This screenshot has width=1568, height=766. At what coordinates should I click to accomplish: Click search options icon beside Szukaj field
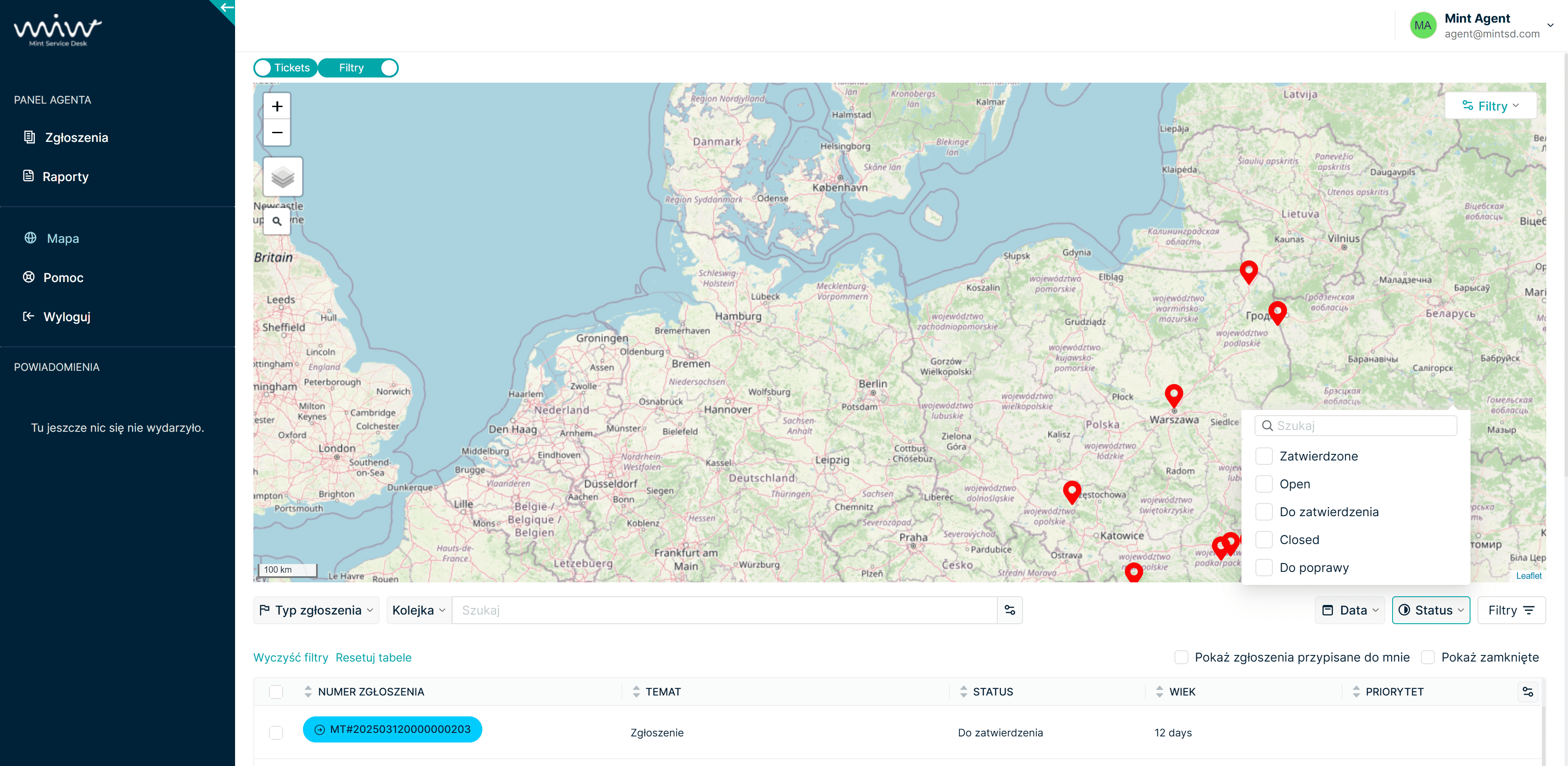(1009, 610)
